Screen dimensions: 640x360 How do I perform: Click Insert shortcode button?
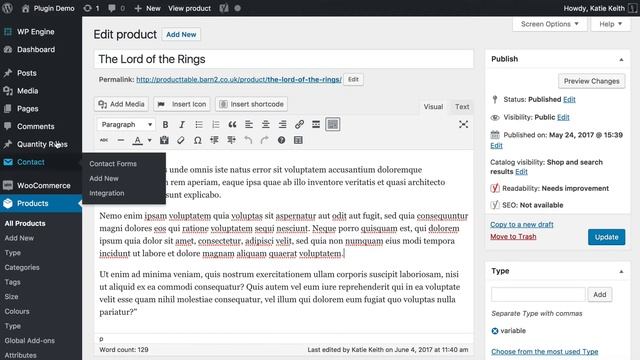pyautogui.click(x=252, y=104)
